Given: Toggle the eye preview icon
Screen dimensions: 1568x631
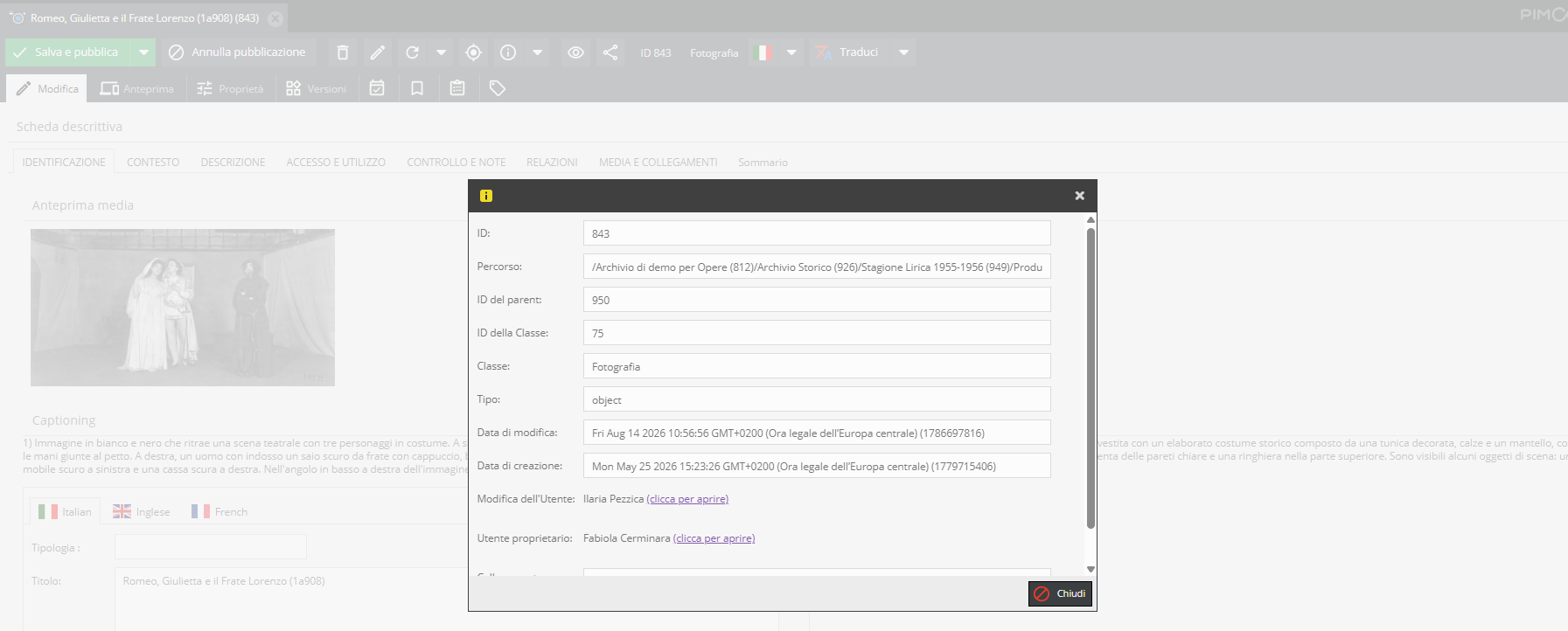Looking at the screenshot, I should 575,52.
